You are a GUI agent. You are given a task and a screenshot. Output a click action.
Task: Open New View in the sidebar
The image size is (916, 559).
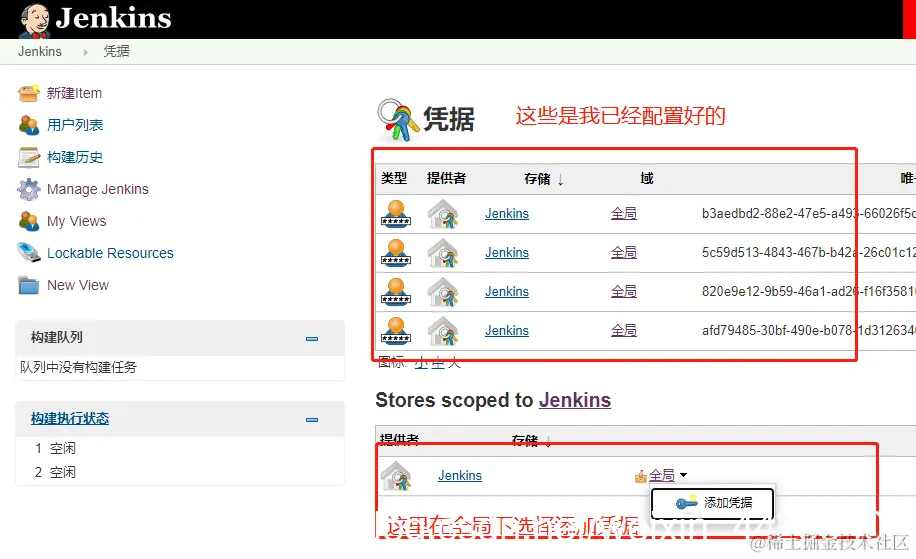[x=78, y=285]
